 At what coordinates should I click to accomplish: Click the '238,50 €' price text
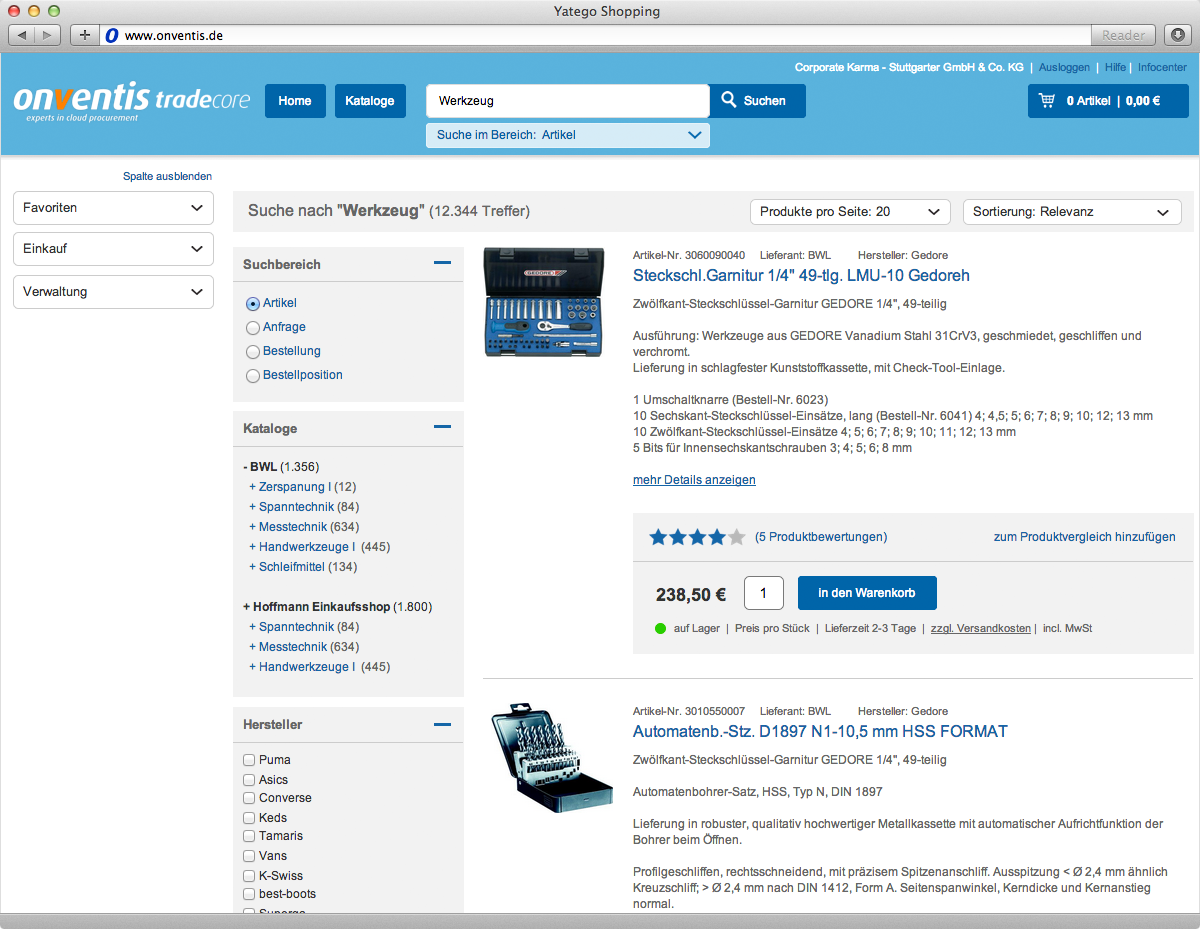point(691,594)
